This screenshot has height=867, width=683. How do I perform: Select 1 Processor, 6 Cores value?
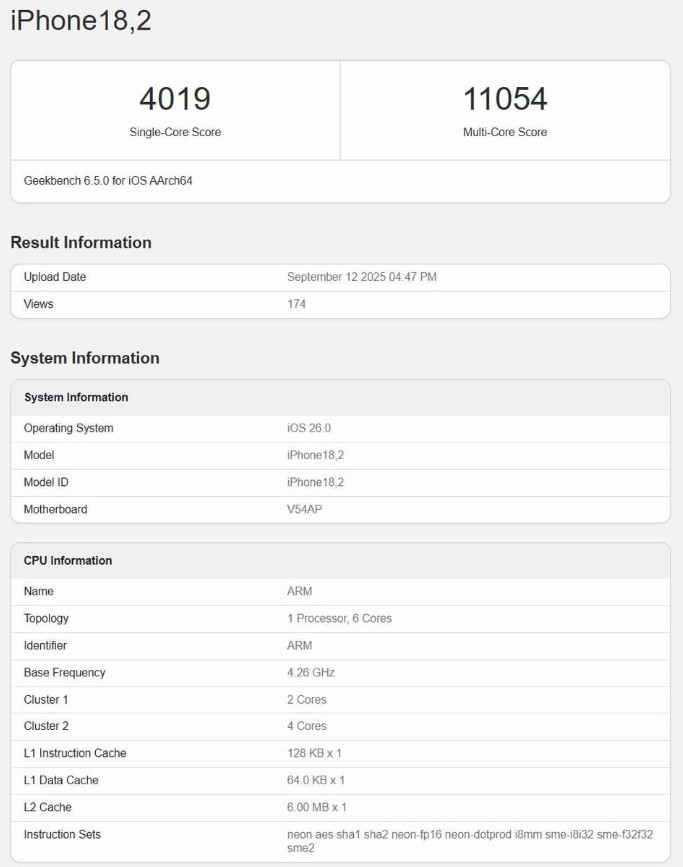[x=339, y=618]
